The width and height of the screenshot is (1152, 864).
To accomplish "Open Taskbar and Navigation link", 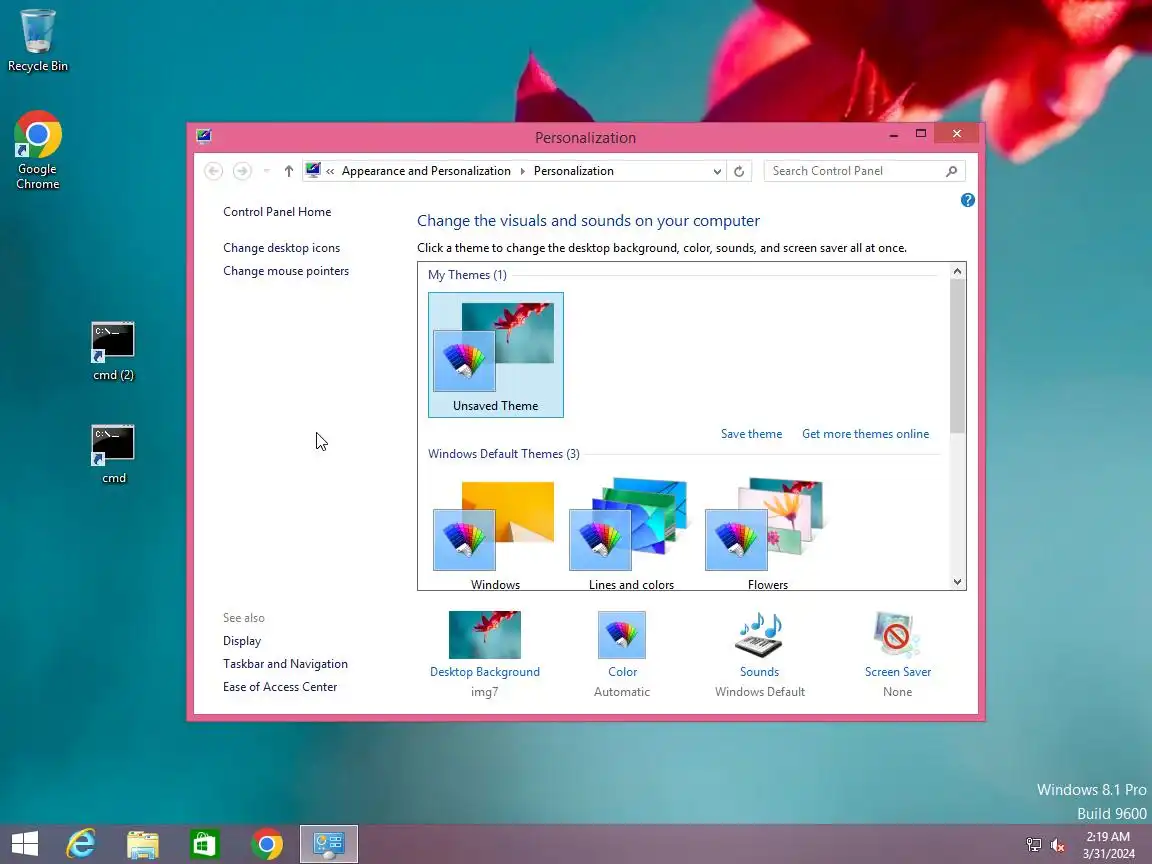I will [285, 663].
